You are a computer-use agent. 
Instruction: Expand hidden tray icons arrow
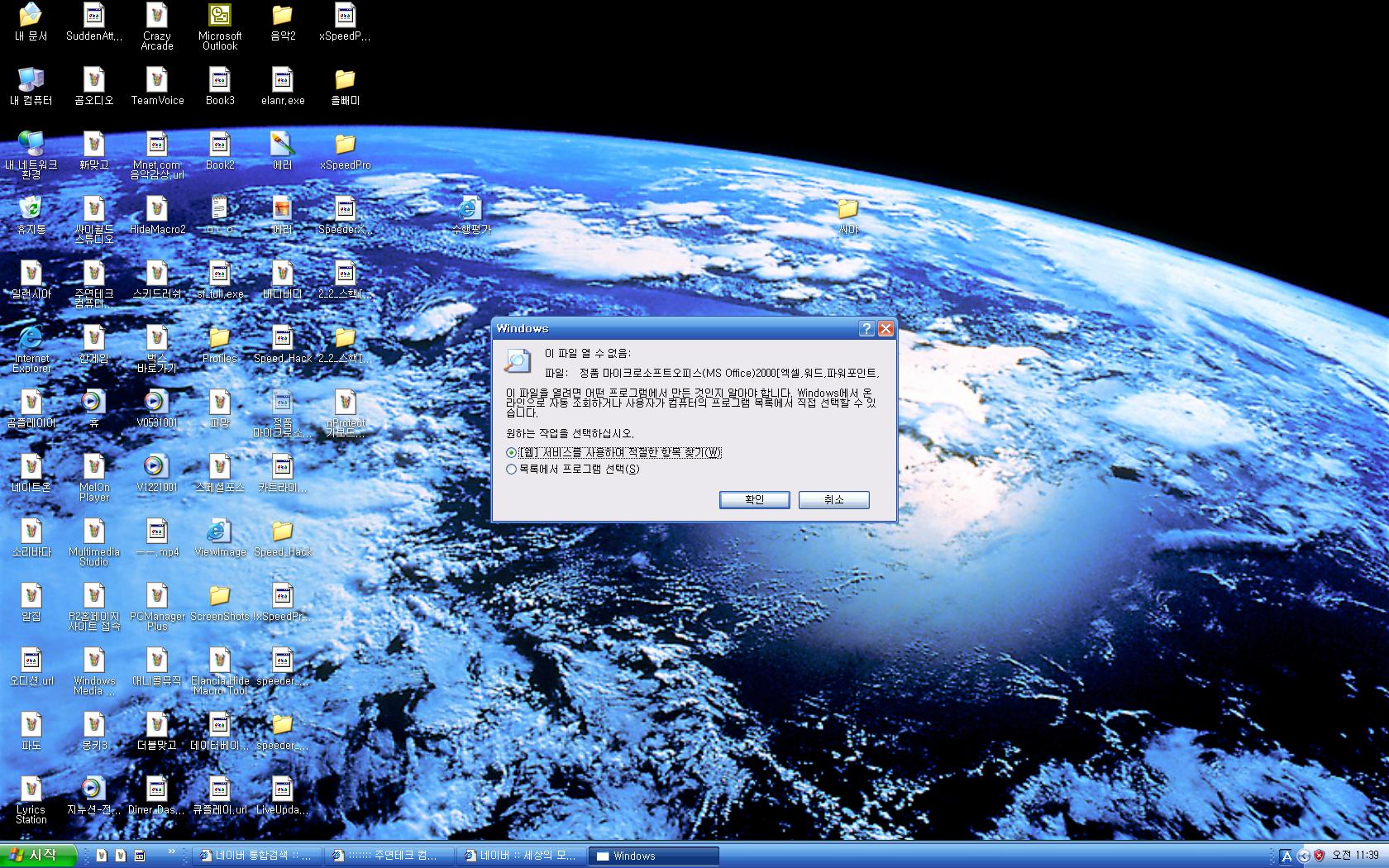click(x=1304, y=856)
